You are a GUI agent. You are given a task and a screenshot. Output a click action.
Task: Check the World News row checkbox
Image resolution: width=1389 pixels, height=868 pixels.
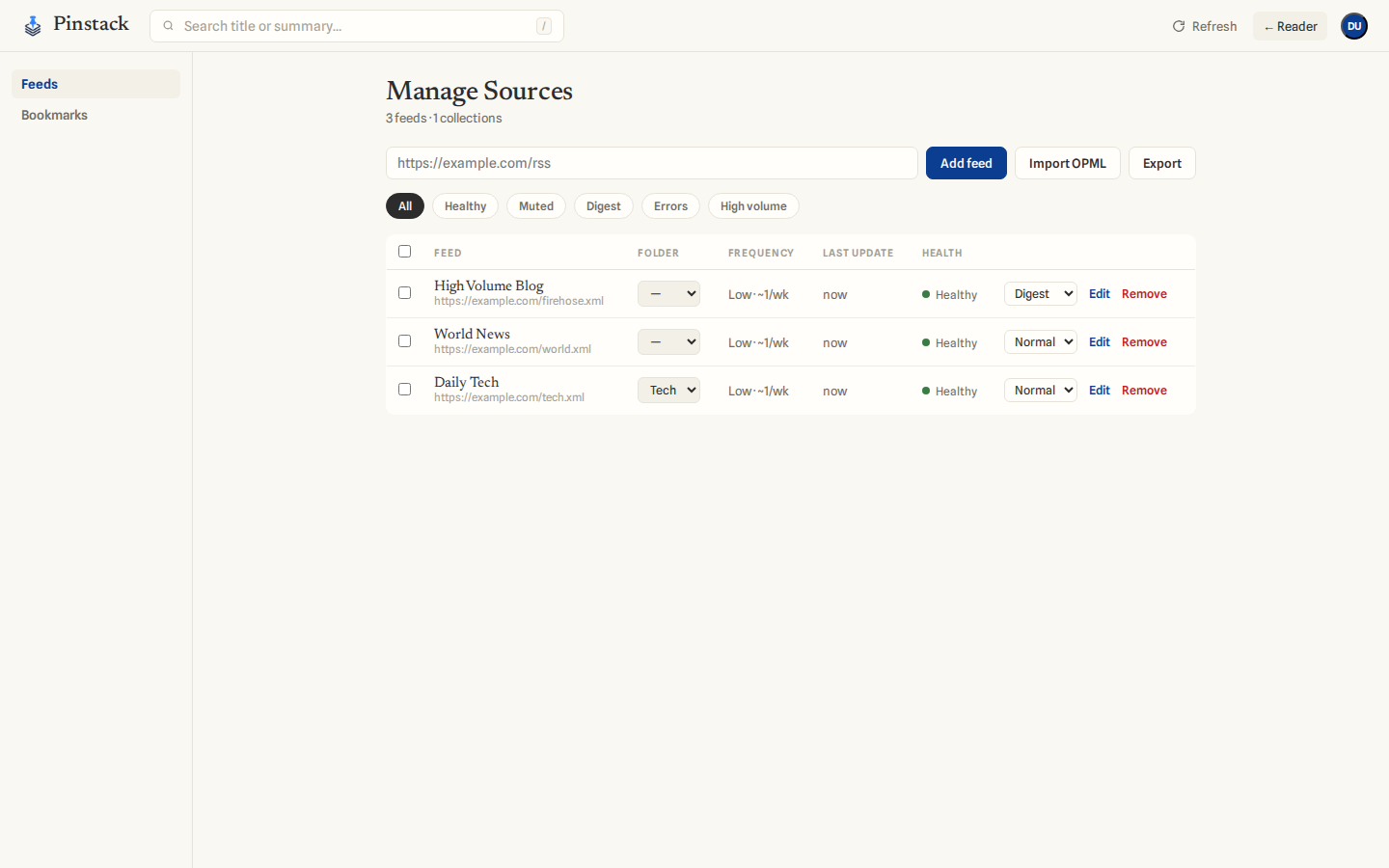click(x=404, y=341)
